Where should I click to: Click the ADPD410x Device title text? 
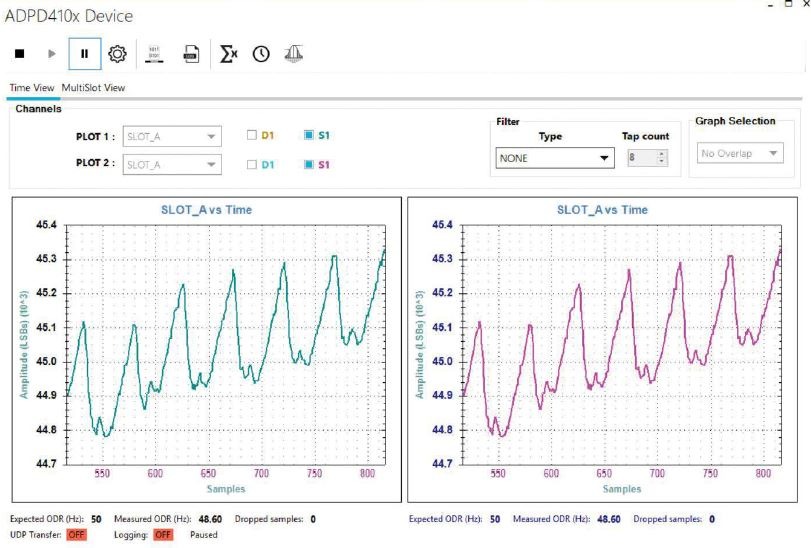[x=69, y=16]
